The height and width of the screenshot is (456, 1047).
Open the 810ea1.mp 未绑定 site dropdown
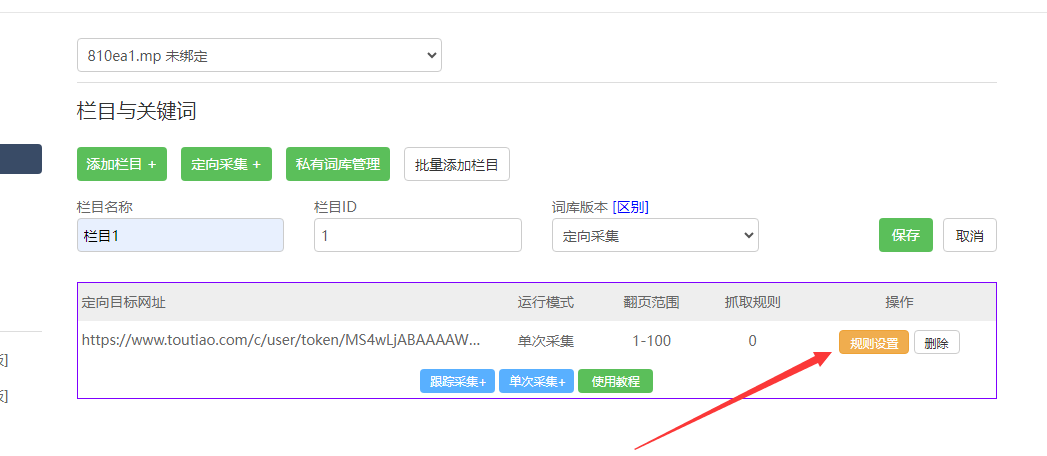[x=259, y=56]
